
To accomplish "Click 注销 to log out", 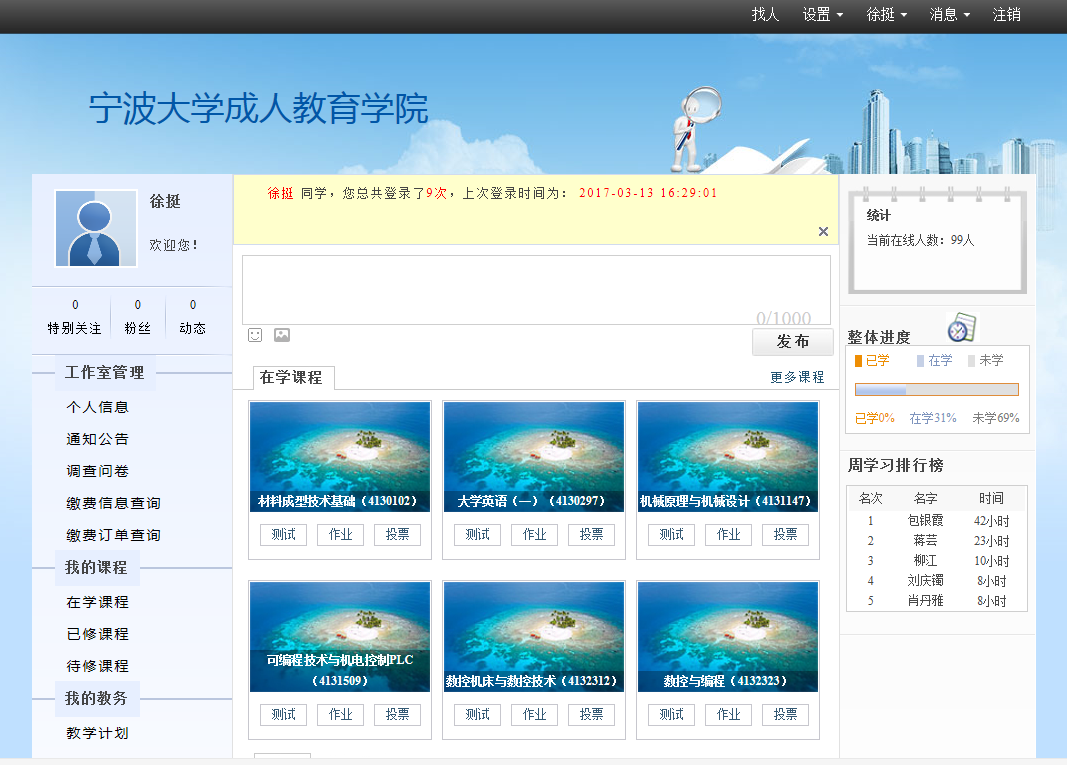I will pos(1007,14).
